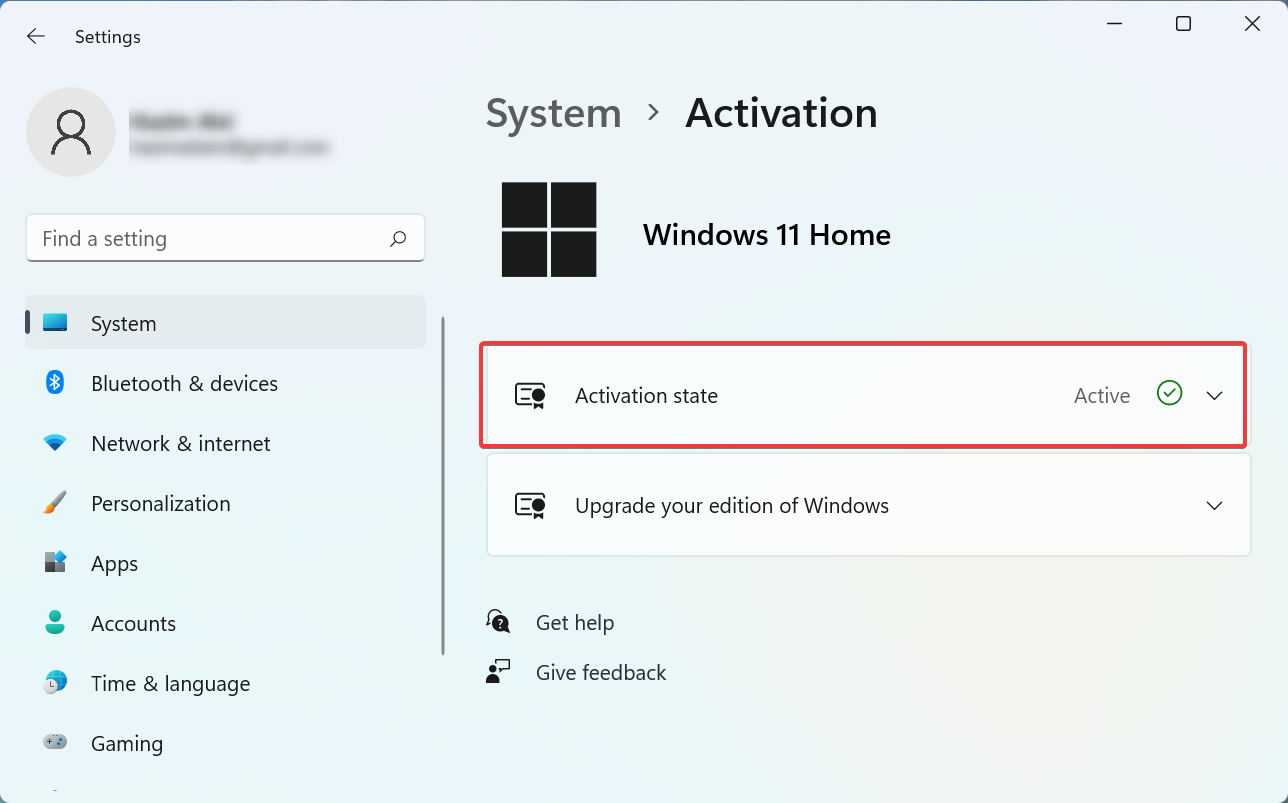Open the Get help page
Screen dimensions: 1288x803
[575, 621]
